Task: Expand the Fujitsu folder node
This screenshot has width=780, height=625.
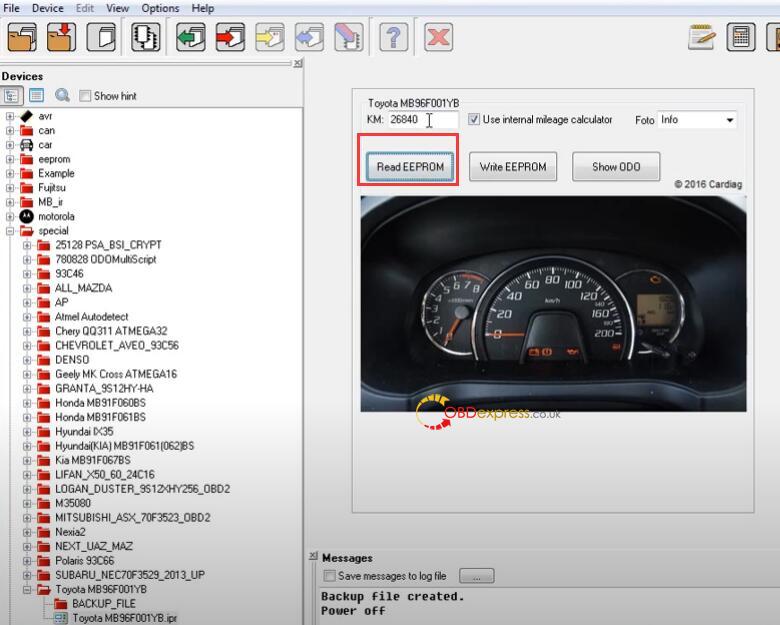Action: pos(9,188)
